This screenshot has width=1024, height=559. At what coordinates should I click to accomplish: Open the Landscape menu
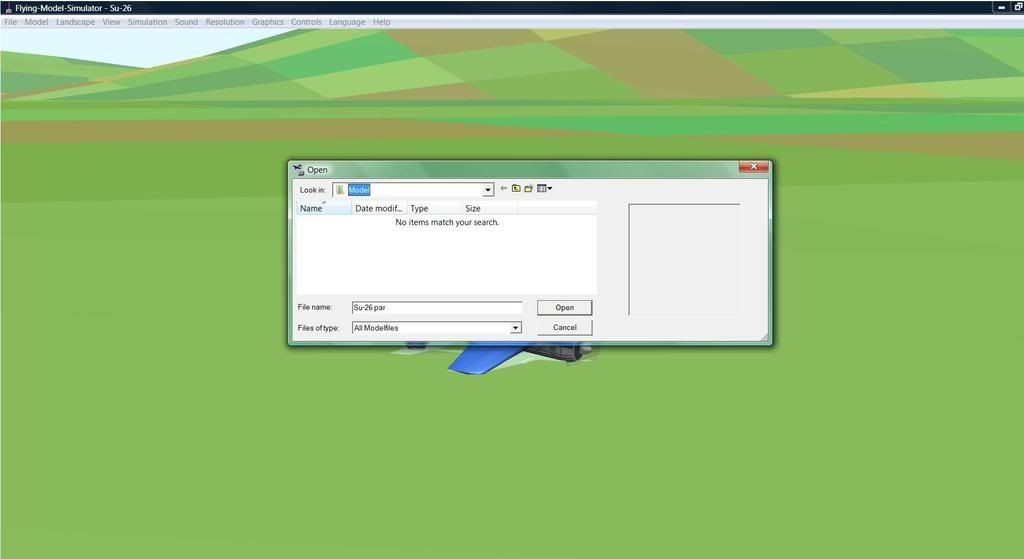[75, 22]
